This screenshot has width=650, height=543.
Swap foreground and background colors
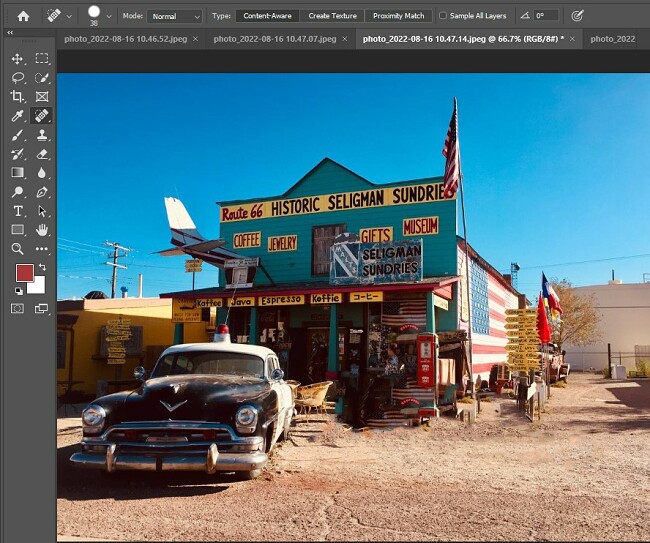(x=42, y=267)
